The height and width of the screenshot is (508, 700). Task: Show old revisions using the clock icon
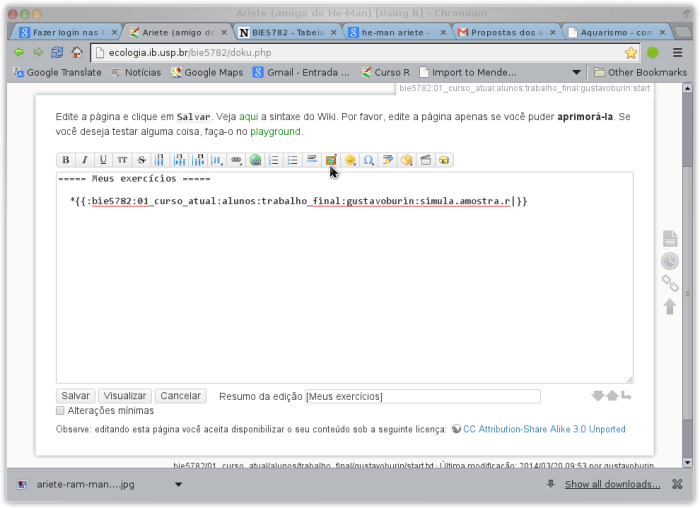[670, 261]
